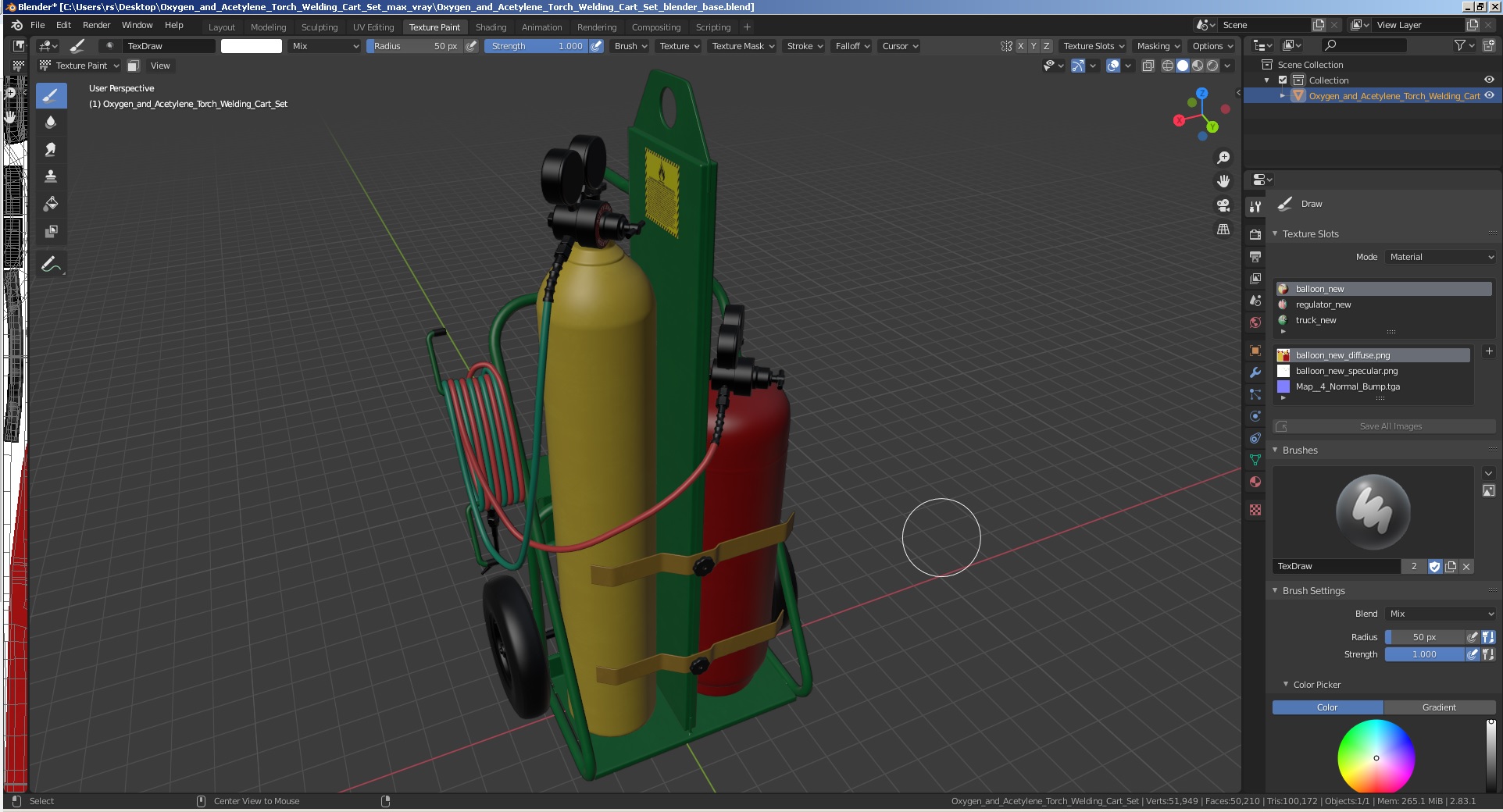The height and width of the screenshot is (812, 1503).
Task: Toggle TexDraw brush fake user shield
Action: coord(1434,567)
